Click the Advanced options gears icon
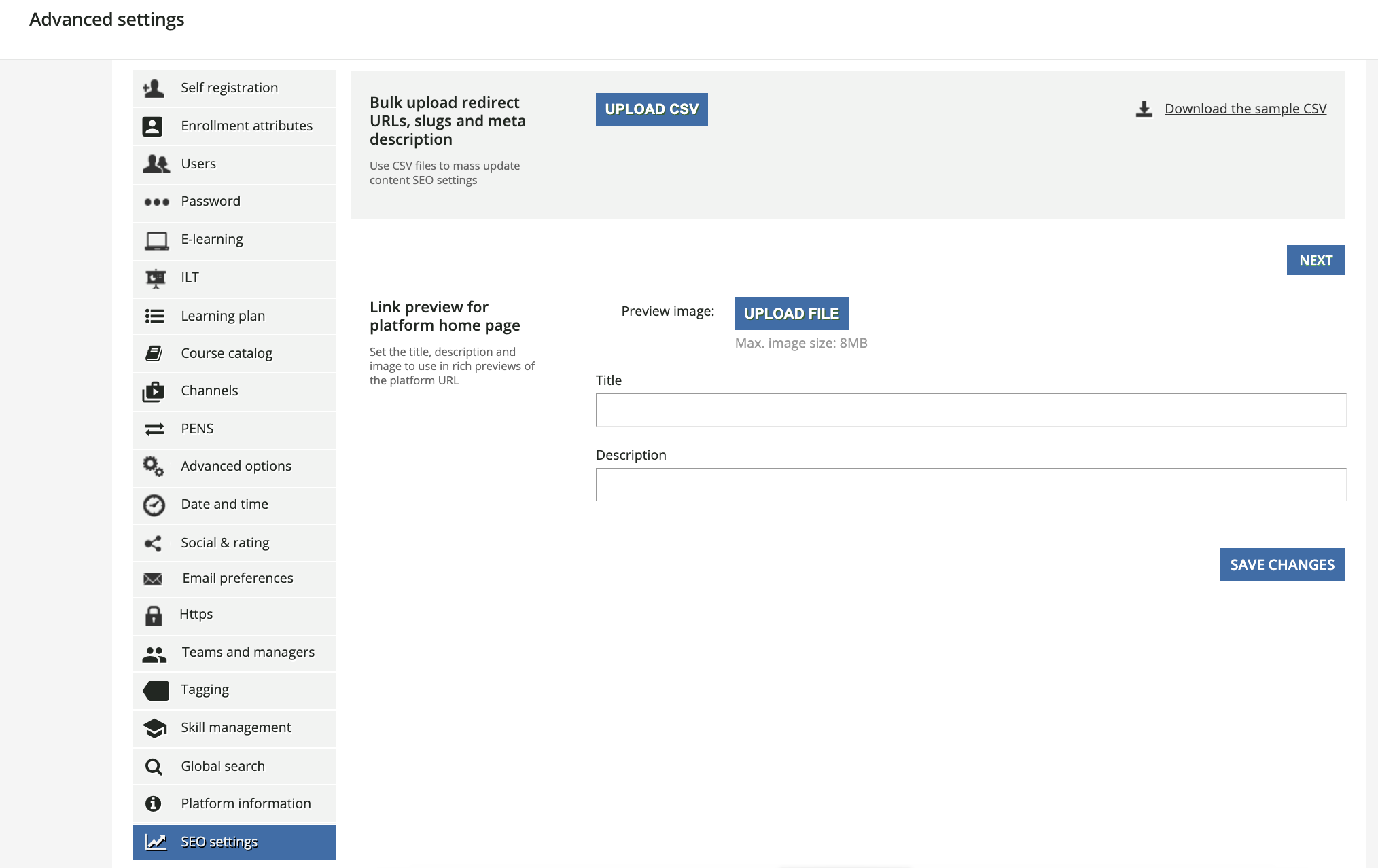 [x=154, y=467]
